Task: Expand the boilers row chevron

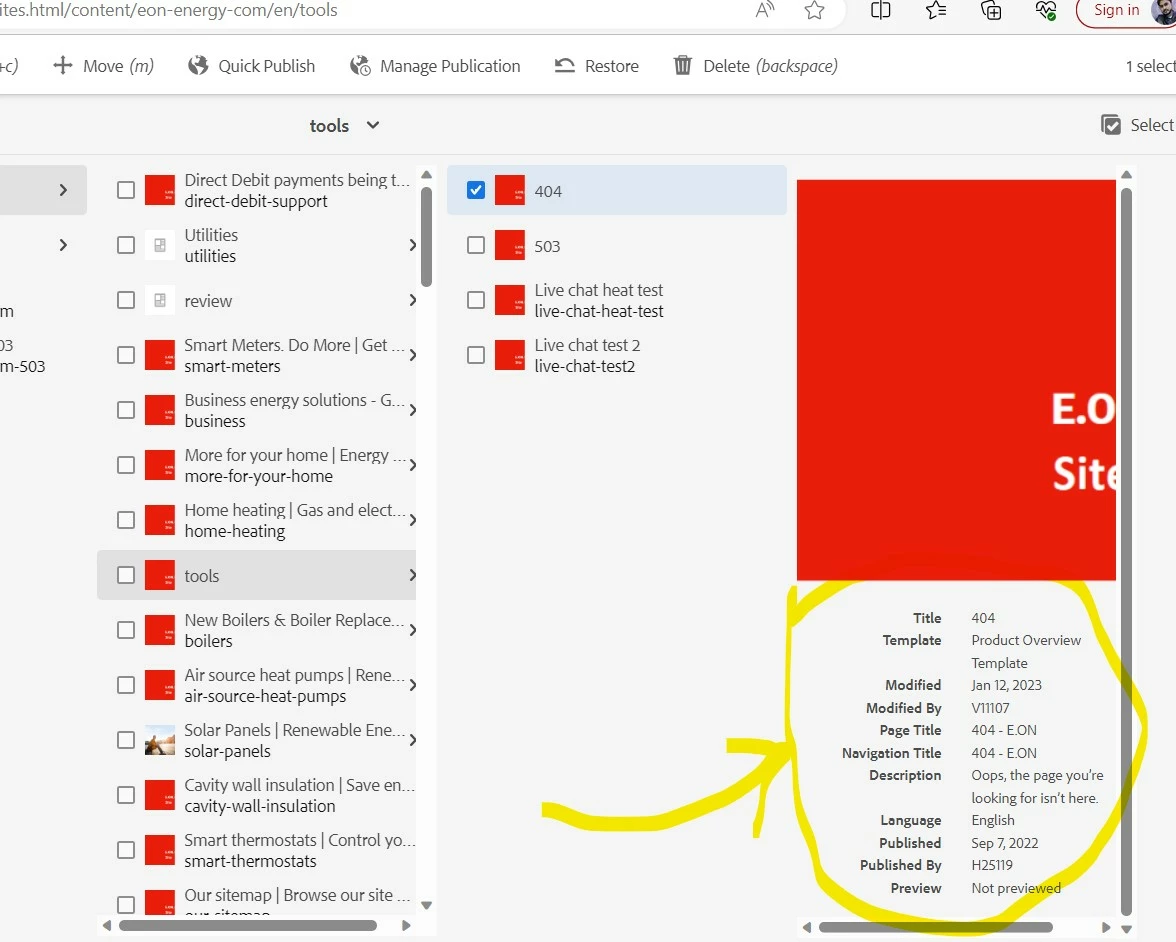Action: coord(412,630)
